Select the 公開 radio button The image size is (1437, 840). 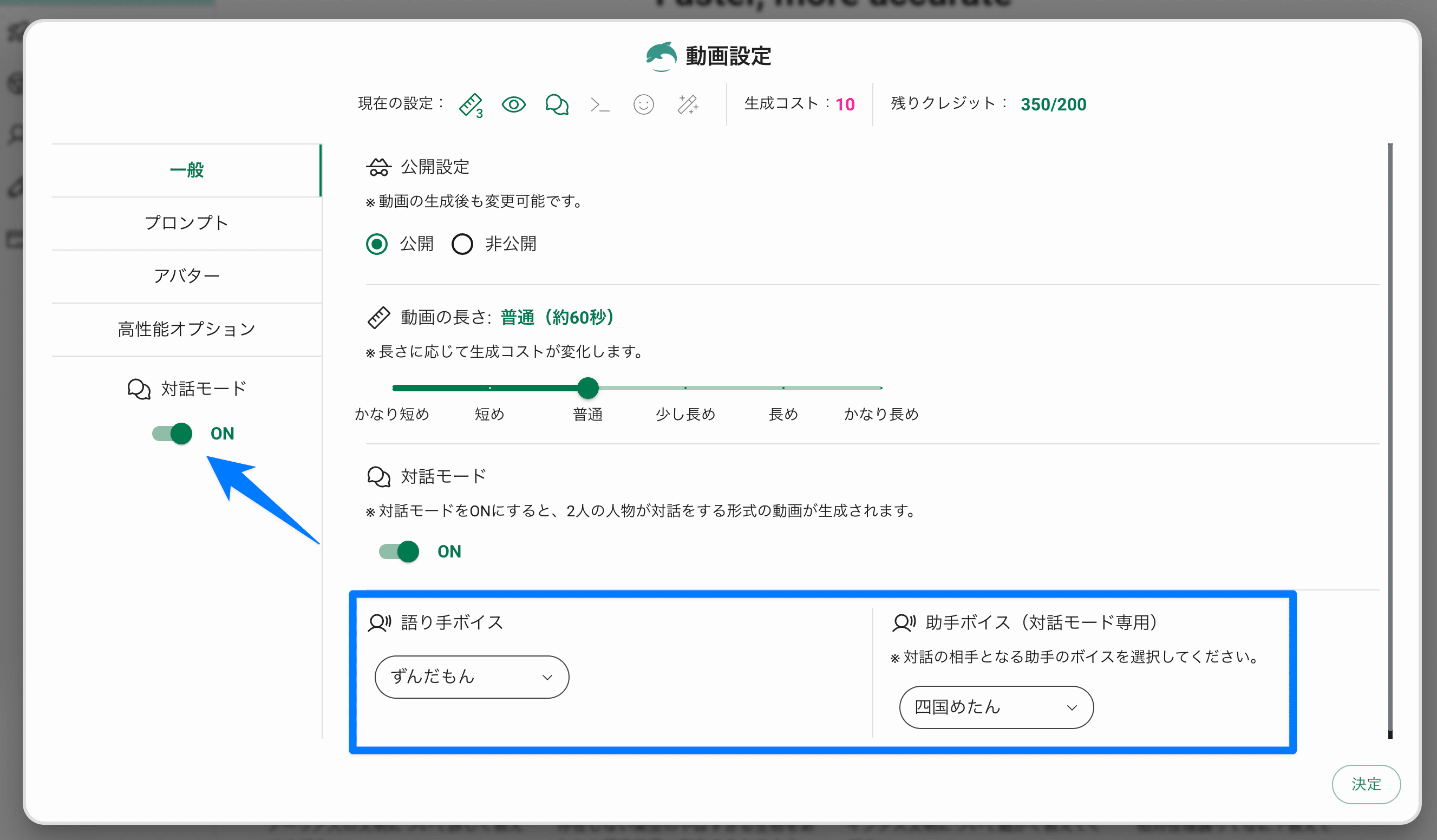click(x=376, y=245)
